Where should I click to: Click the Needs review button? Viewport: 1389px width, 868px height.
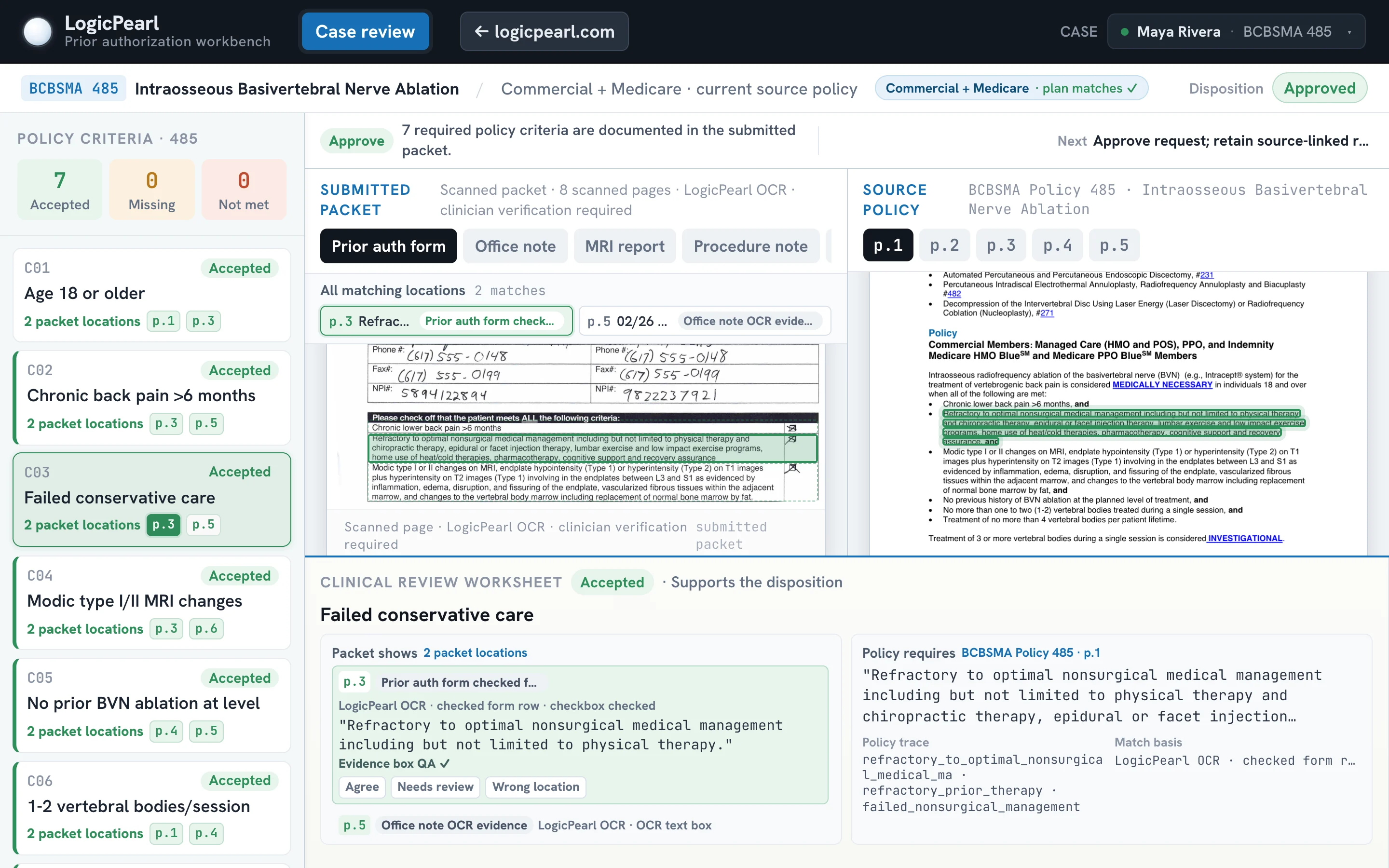(x=435, y=787)
